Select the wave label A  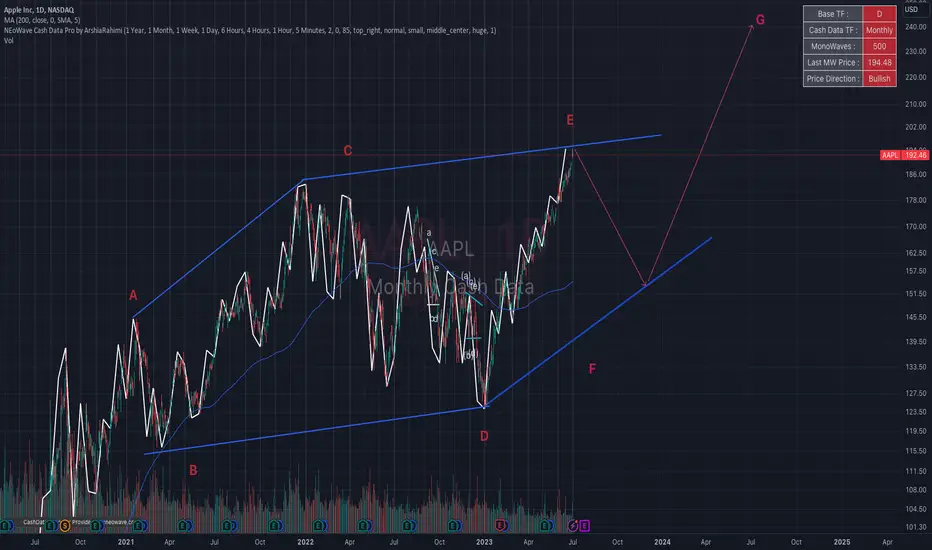click(133, 296)
